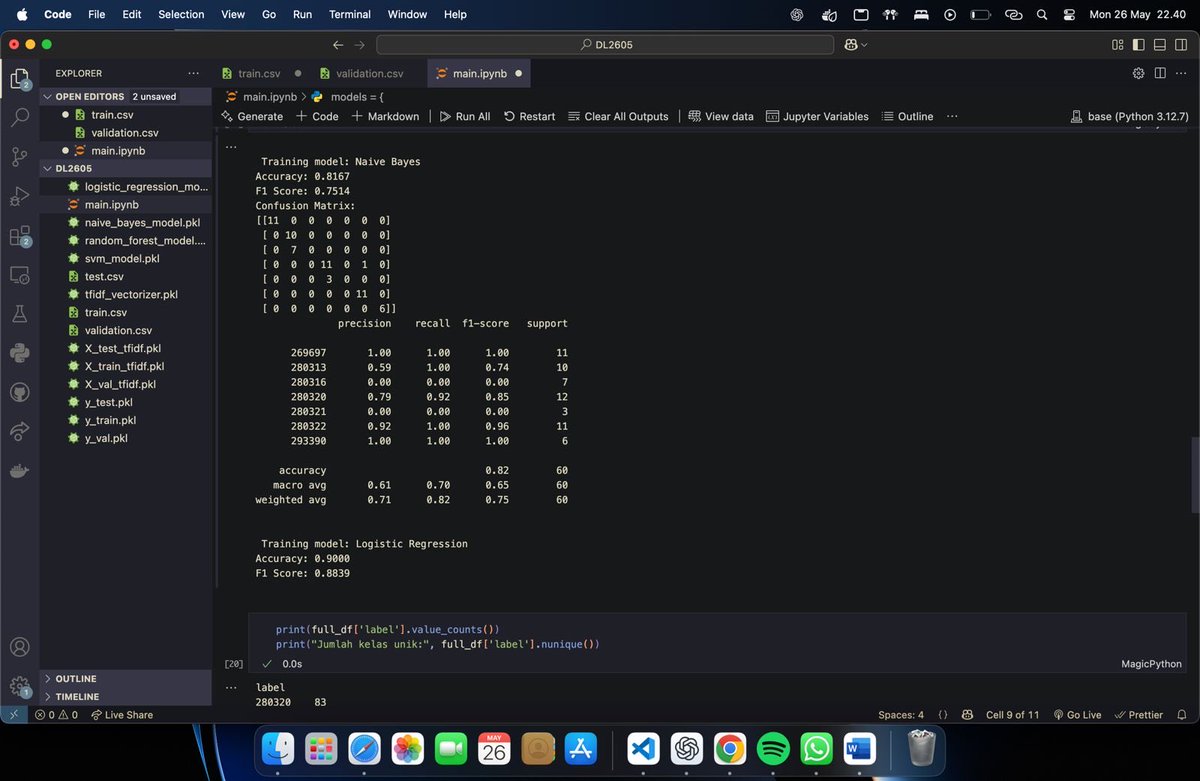Clear All Outputs in notebook
This screenshot has height=781, width=1200.
[618, 116]
